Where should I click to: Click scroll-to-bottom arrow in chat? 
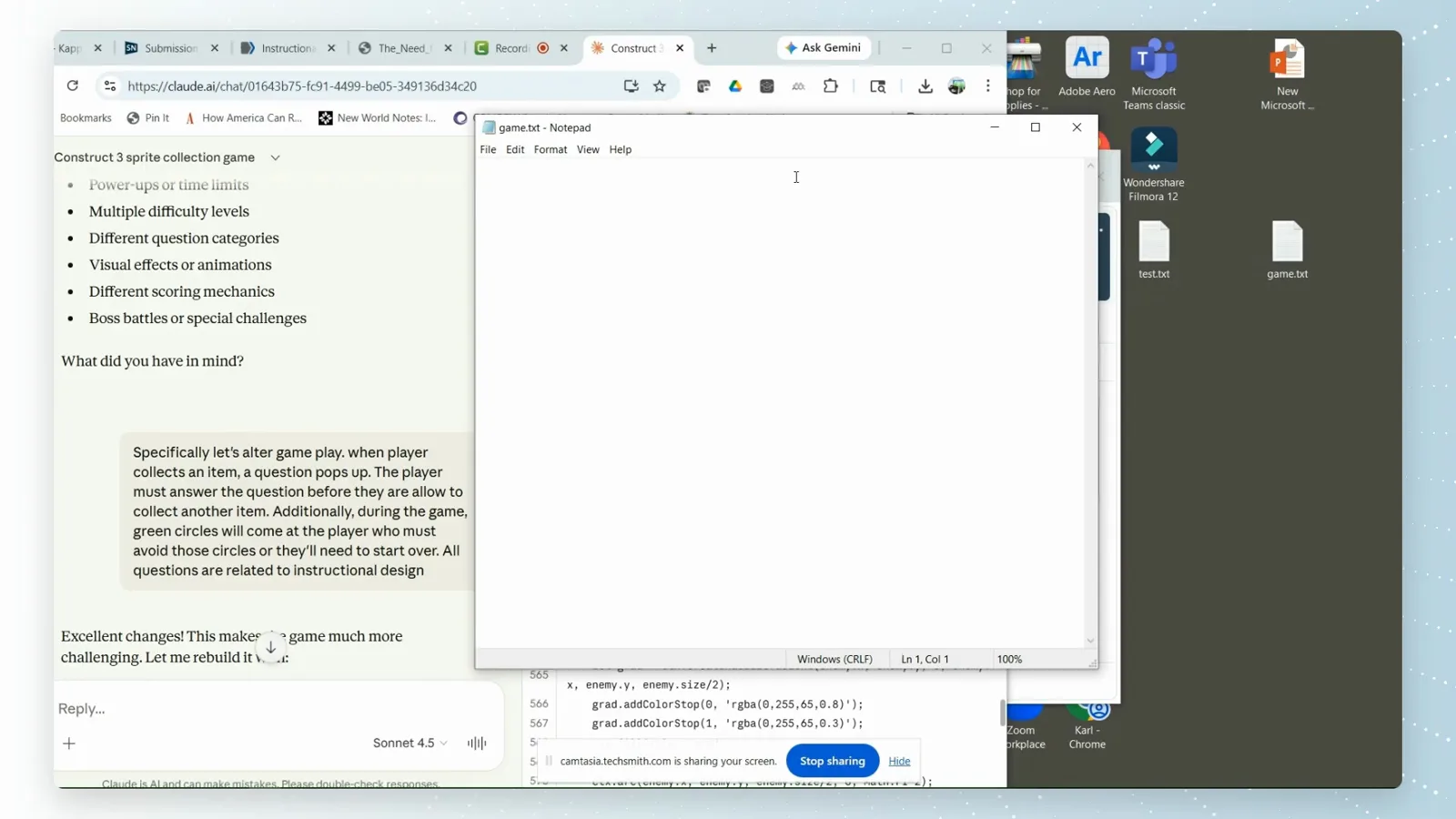tap(270, 647)
